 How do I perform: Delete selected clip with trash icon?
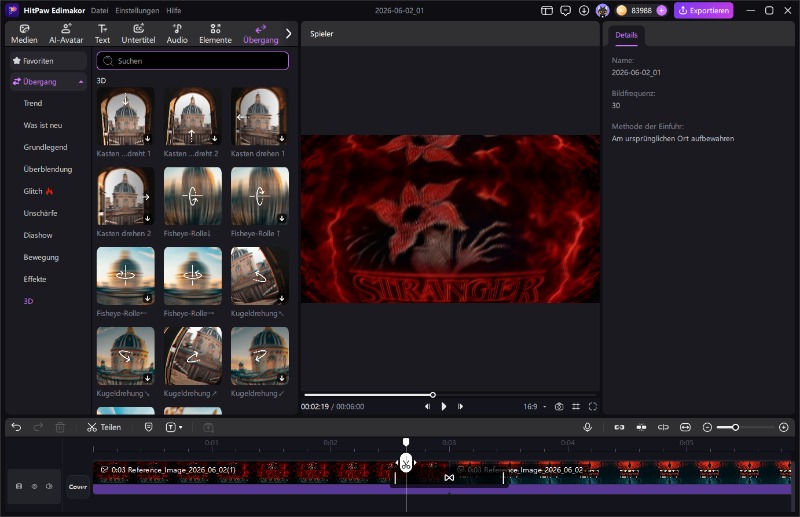point(60,427)
